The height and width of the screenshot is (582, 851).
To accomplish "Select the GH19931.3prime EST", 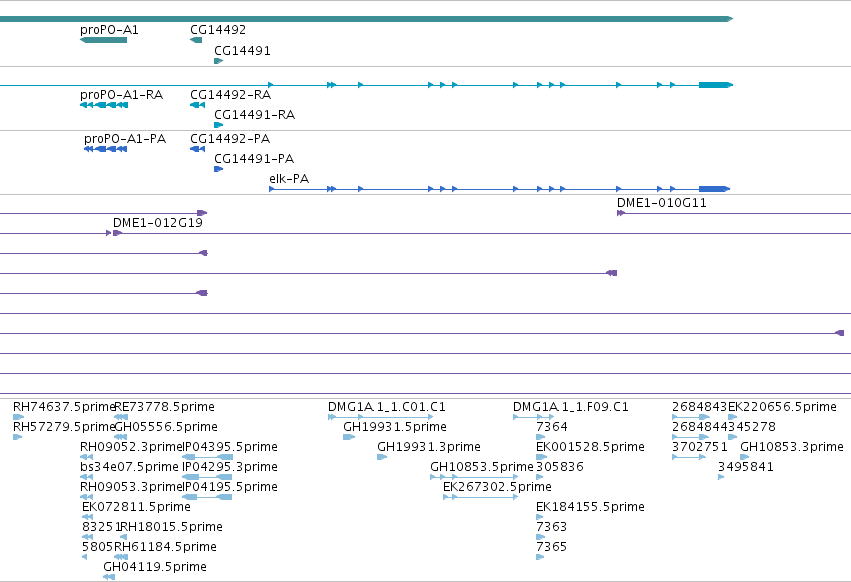I will coord(429,447).
